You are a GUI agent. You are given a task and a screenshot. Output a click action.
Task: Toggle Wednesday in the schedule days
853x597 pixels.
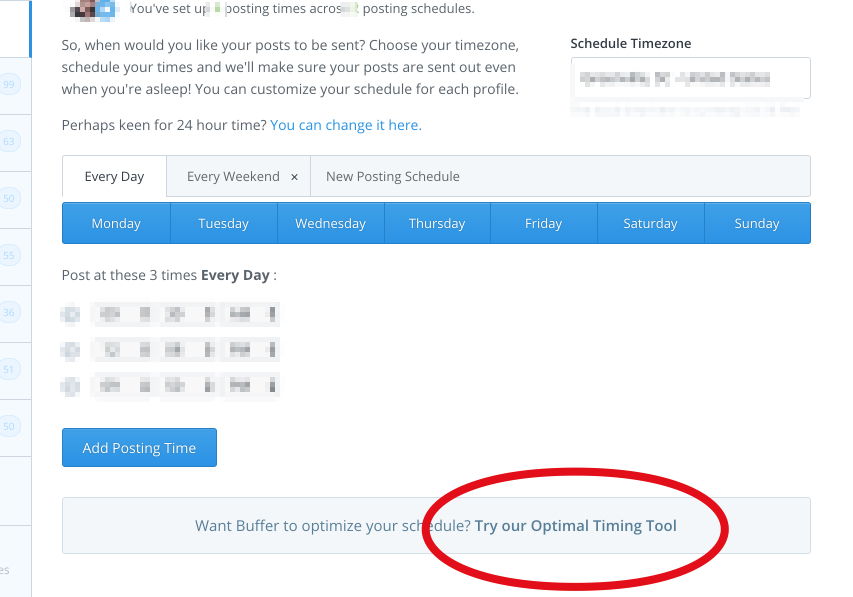[331, 223]
